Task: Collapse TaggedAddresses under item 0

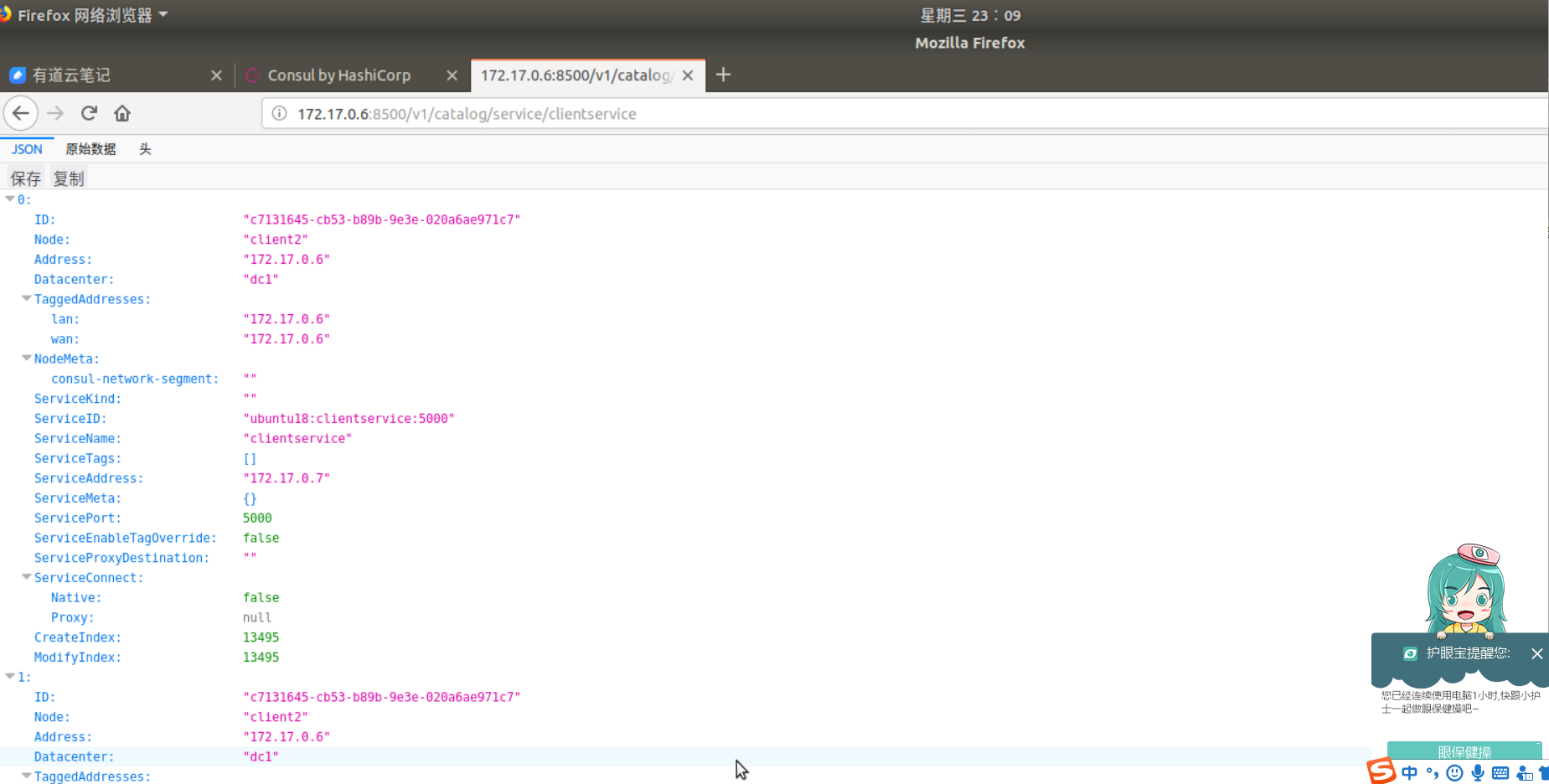Action: click(x=27, y=299)
